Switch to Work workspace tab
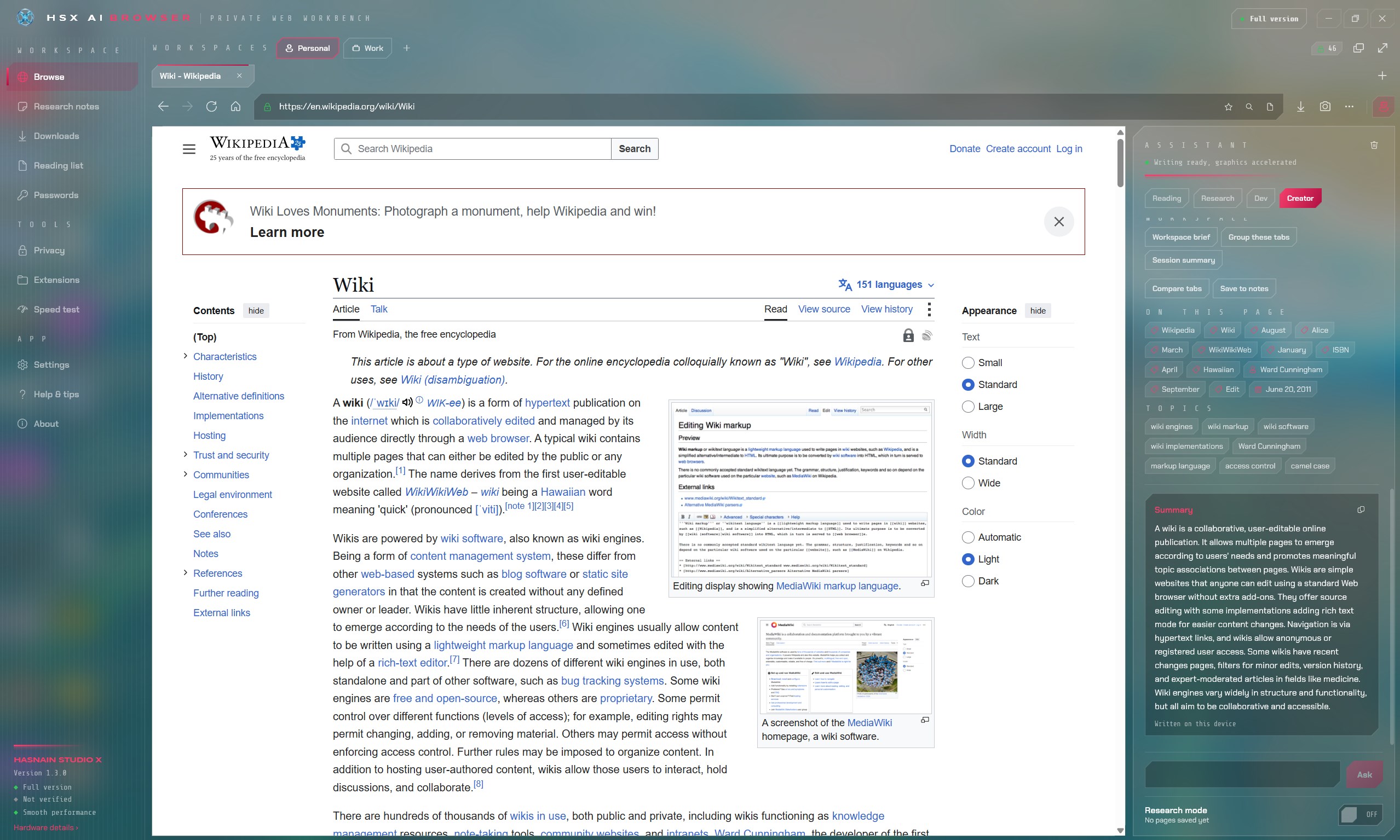Image resolution: width=1400 pixels, height=840 pixels. pyautogui.click(x=367, y=48)
